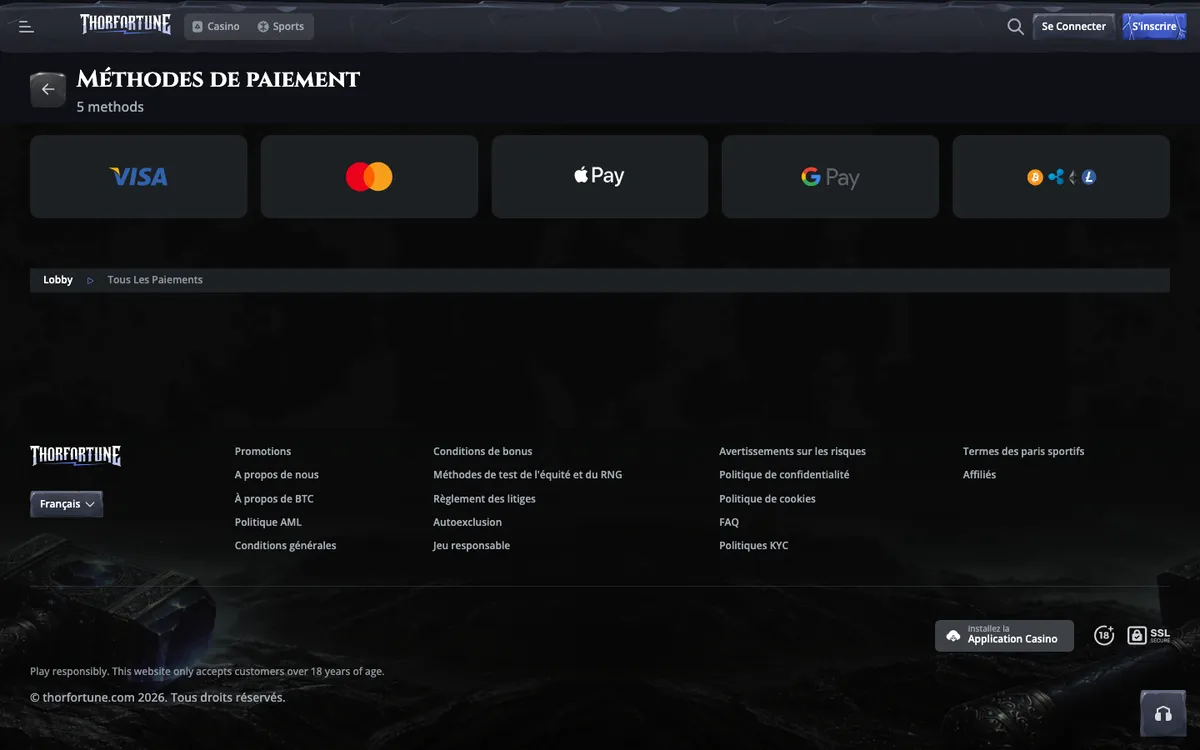
Task: Click the copyright thorfortune.com 2026 text
Action: pos(158,697)
